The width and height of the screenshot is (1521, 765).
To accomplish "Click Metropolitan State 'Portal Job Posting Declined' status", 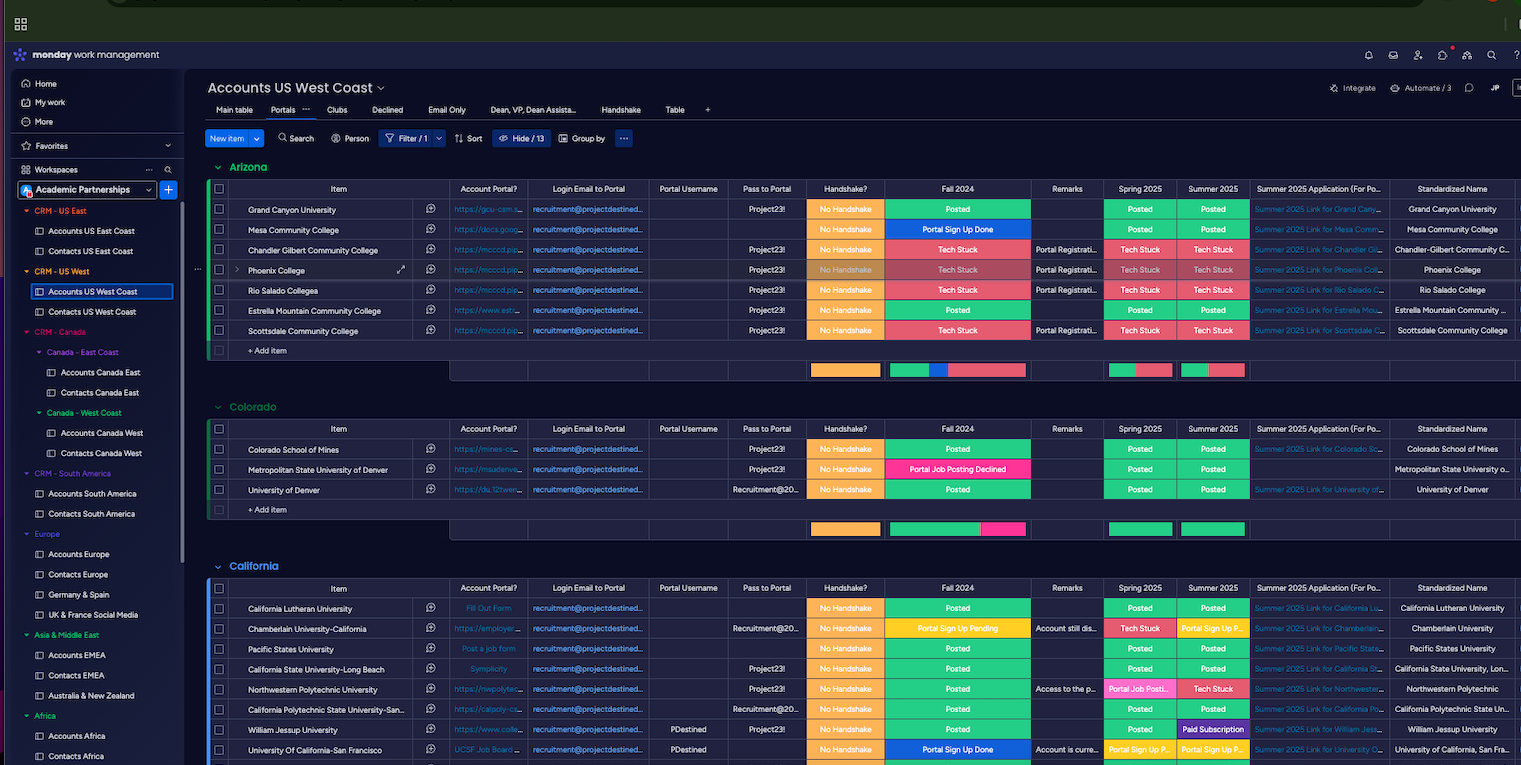I will [958, 469].
